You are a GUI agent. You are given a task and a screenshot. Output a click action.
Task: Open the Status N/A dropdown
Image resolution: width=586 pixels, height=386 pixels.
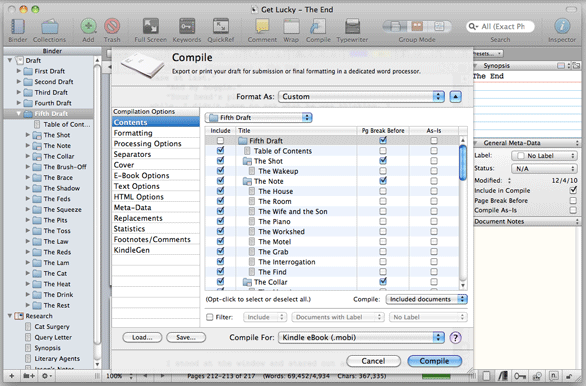point(544,169)
